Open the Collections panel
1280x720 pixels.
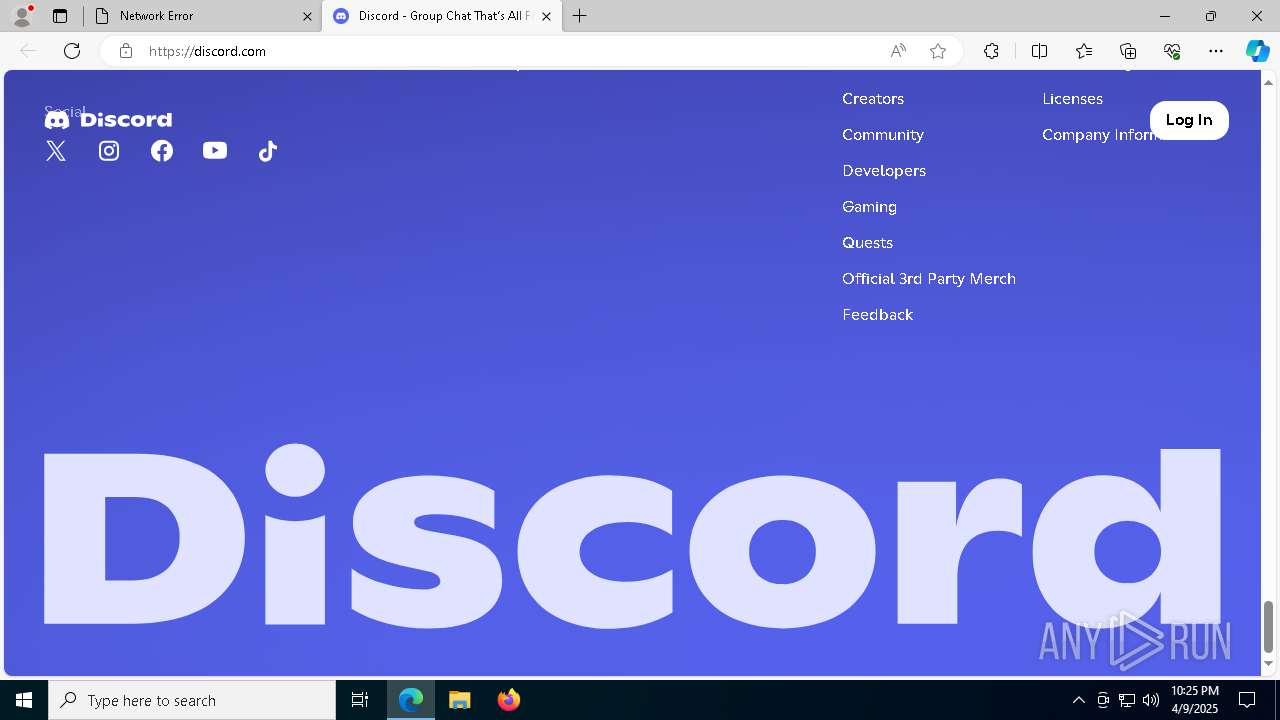pos(1128,51)
